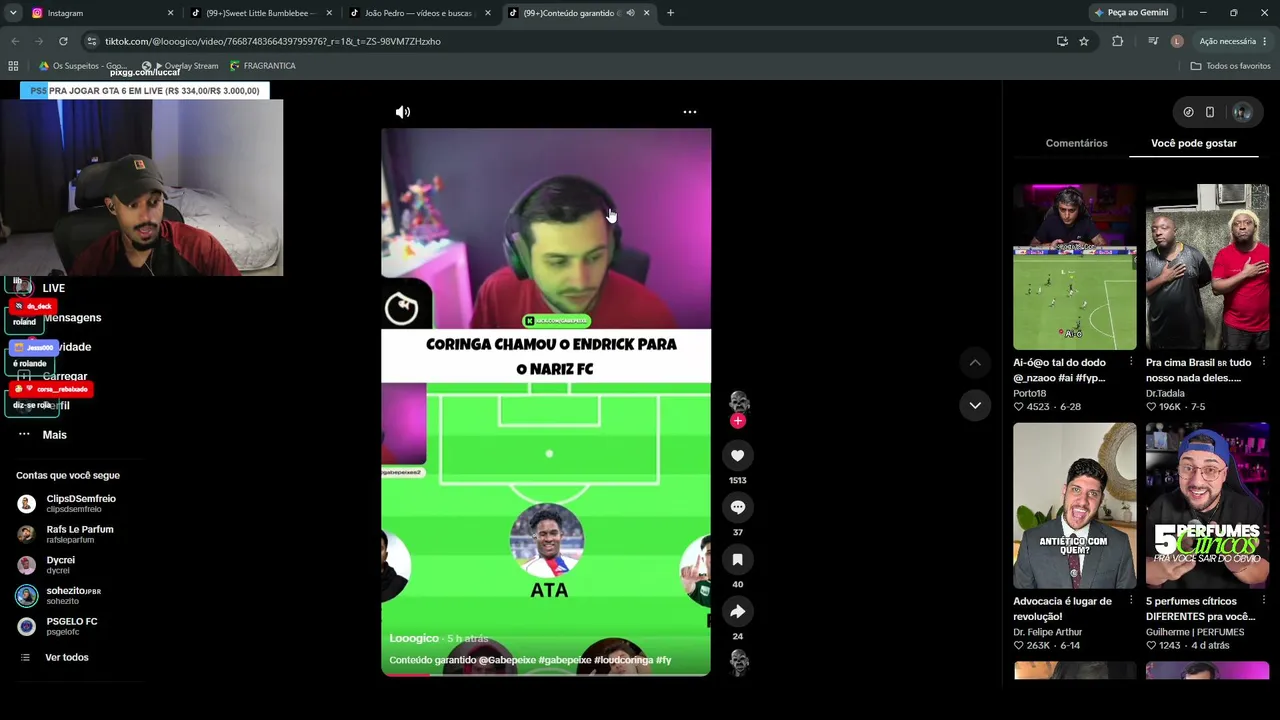Open the TikTok profile avatar menu

[1242, 112]
